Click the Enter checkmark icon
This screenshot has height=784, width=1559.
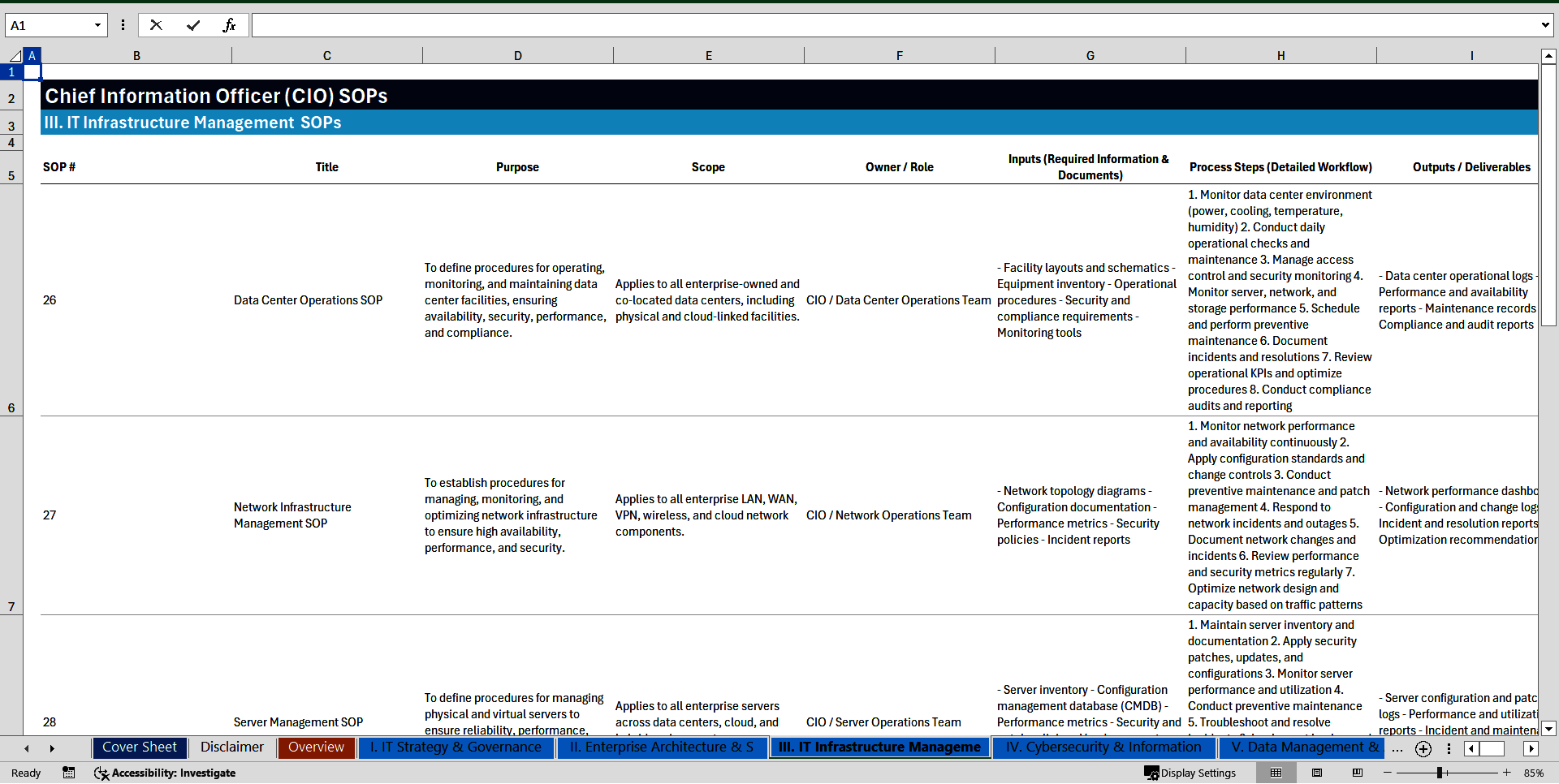tap(193, 25)
